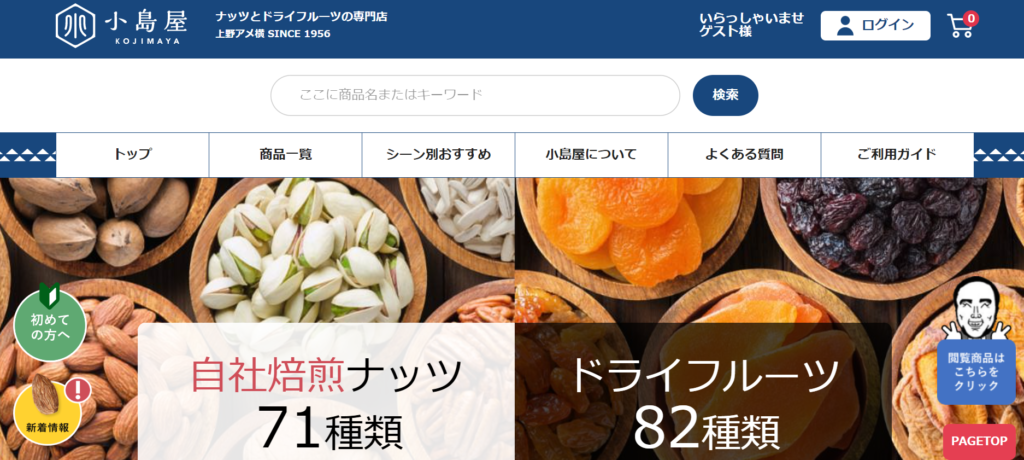Open the shopping cart icon
Viewport: 1024px width, 460px height.
click(x=960, y=26)
